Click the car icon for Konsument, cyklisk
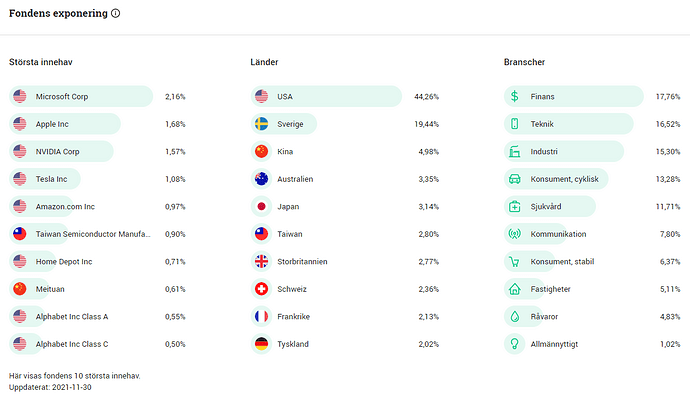This screenshot has width=690, height=400. pyautogui.click(x=514, y=179)
